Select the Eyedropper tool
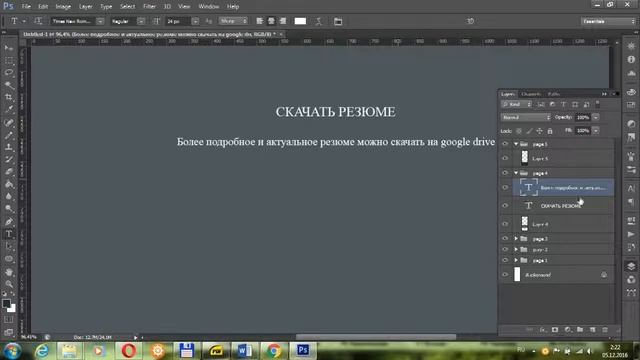The height and width of the screenshot is (360, 640). click(9, 109)
